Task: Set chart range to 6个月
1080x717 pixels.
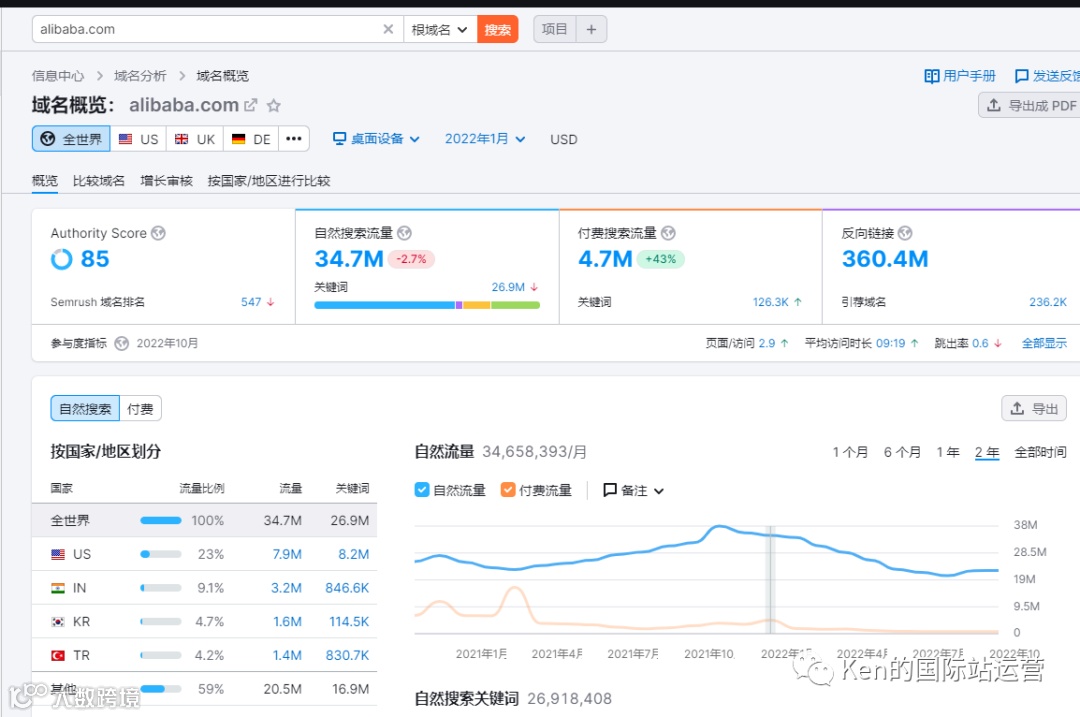Action: 902,452
